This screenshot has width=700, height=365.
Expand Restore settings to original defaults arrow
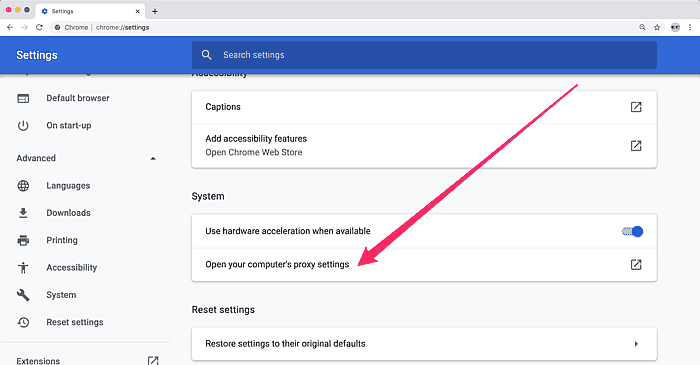pos(636,344)
